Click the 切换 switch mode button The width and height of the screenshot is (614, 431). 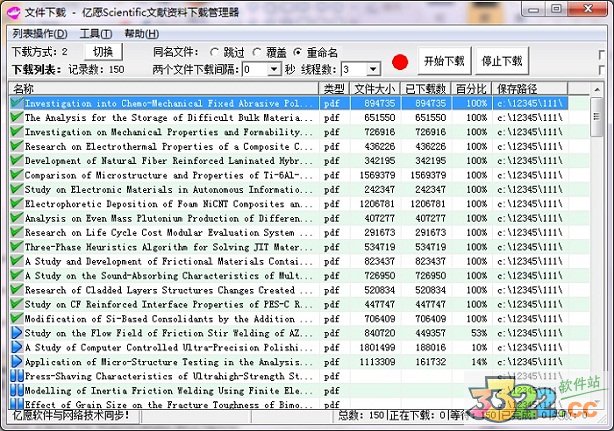[103, 52]
